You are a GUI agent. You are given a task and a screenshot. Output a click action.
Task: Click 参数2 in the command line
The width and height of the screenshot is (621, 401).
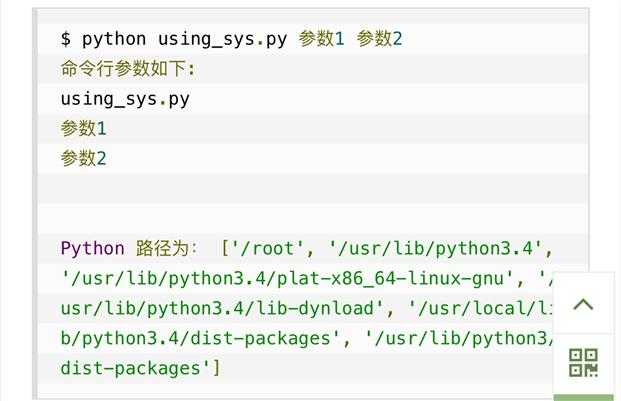[x=379, y=39]
